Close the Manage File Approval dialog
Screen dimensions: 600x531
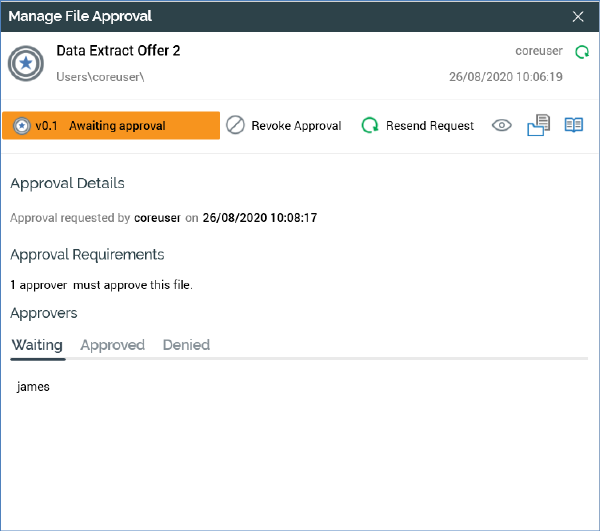click(578, 16)
